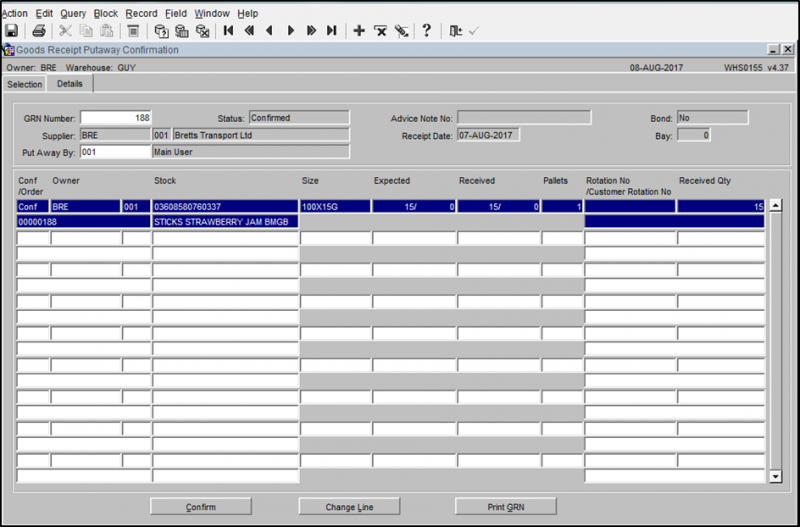Click the vertical scrollbar track in the grid

point(776,341)
